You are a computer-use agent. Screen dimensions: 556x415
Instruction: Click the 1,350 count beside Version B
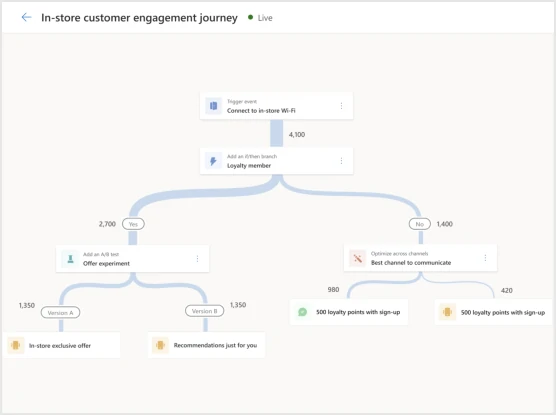click(x=238, y=305)
